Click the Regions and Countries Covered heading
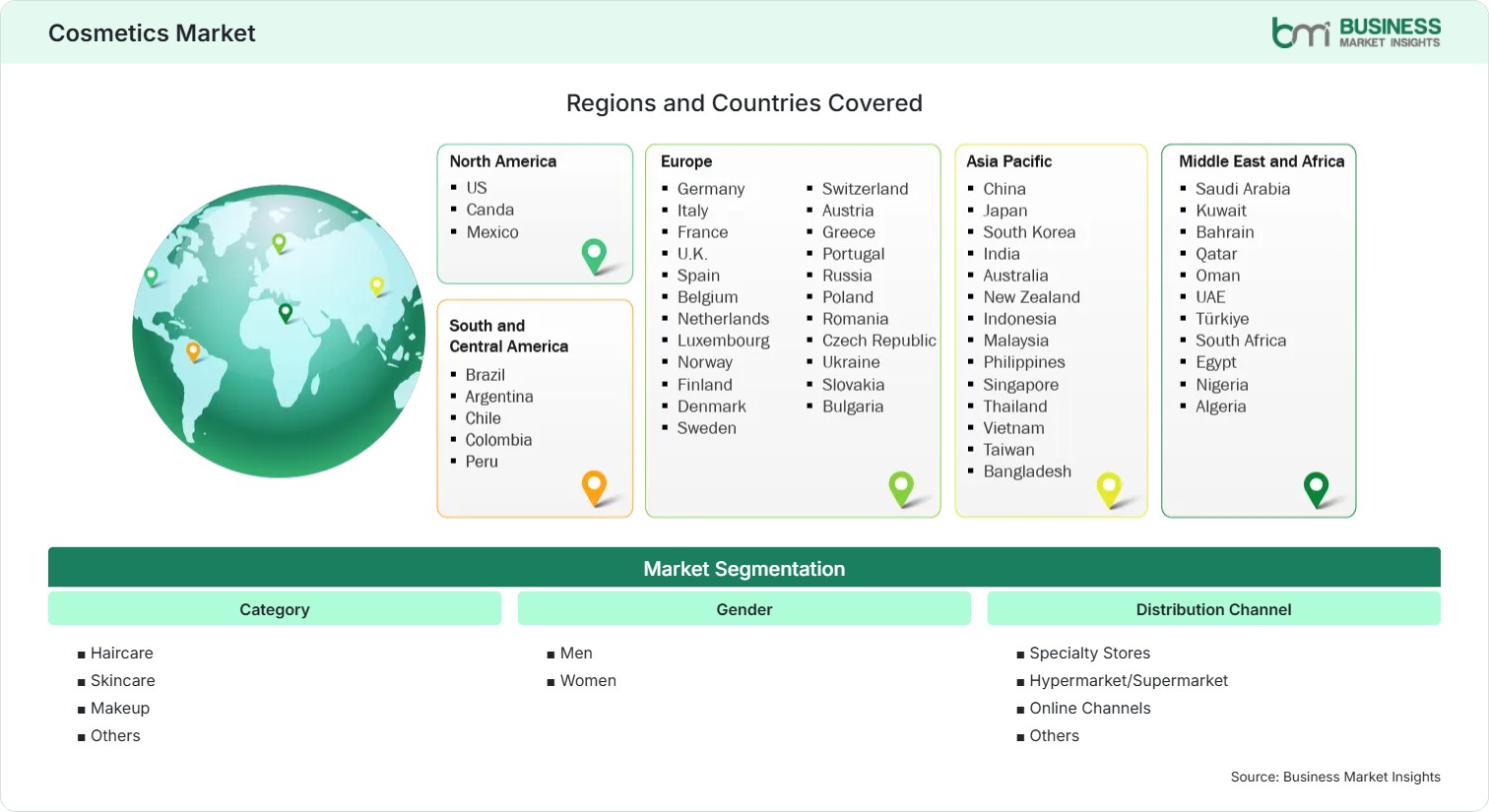Image resolution: width=1489 pixels, height=812 pixels. pos(744,103)
